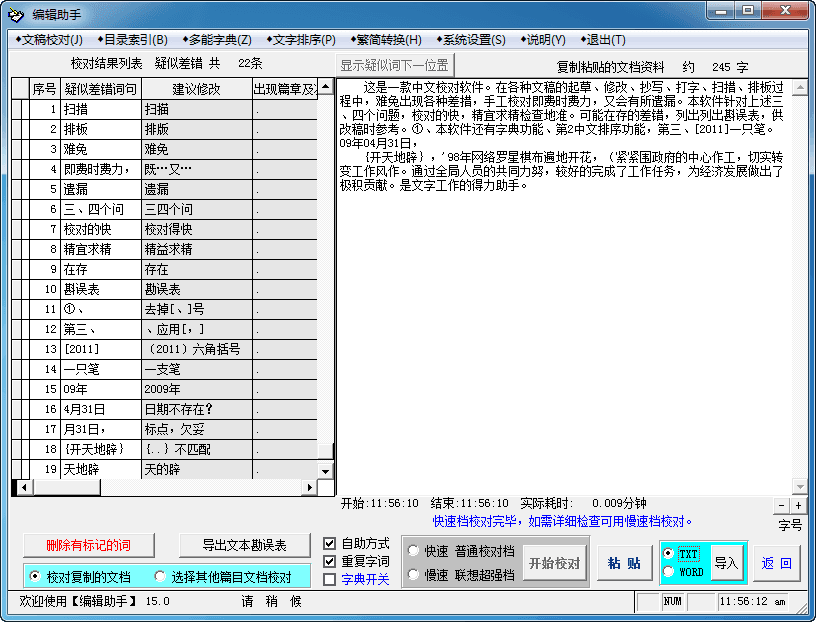Click result list scroll-right arrow

tap(310, 487)
